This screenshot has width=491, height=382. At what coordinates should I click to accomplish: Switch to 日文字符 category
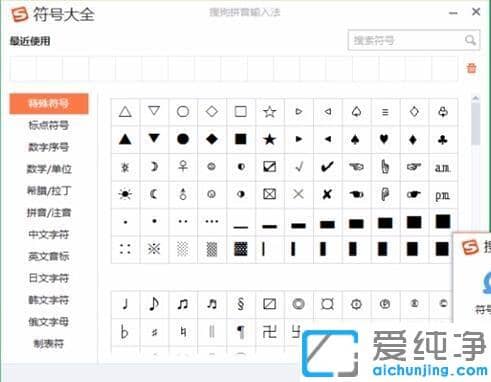click(49, 278)
